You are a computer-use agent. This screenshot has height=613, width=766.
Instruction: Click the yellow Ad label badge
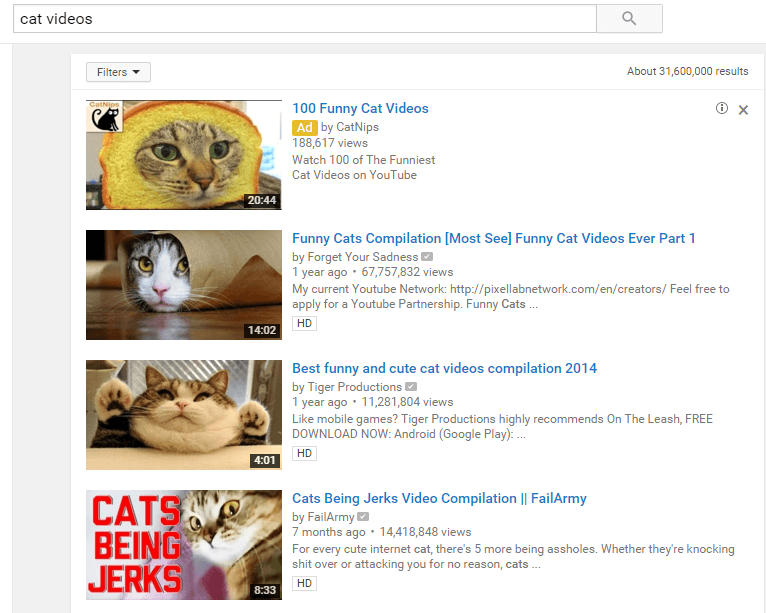point(304,127)
